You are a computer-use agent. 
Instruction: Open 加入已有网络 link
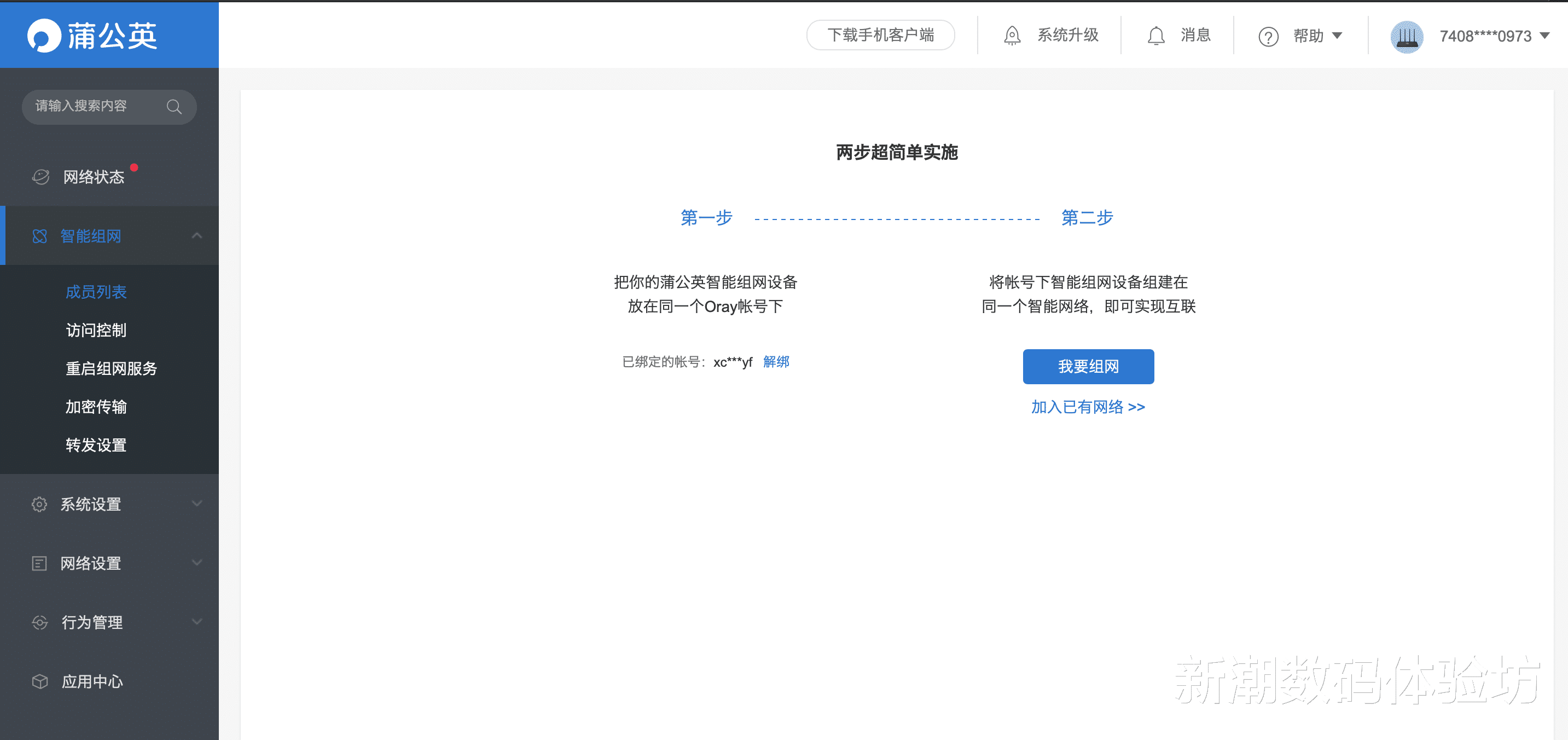pos(1088,407)
